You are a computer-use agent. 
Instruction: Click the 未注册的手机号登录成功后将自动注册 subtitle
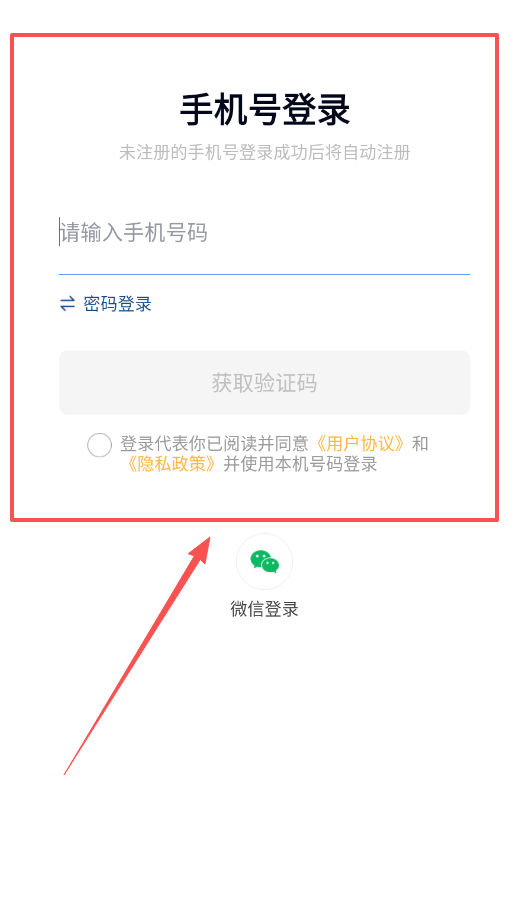(x=264, y=152)
